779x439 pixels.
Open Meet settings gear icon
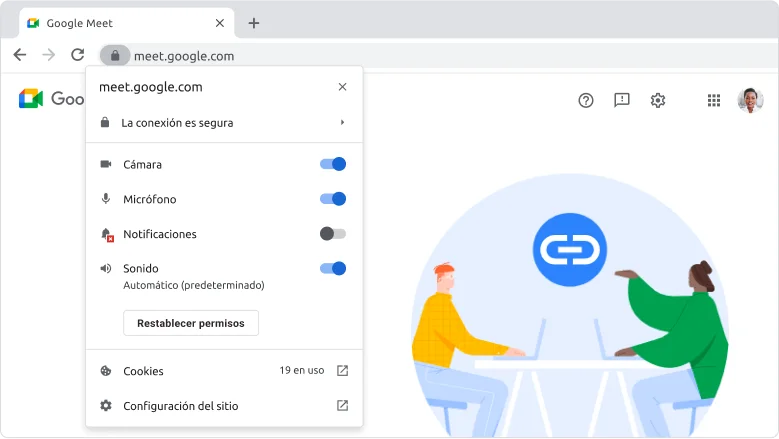(x=658, y=100)
